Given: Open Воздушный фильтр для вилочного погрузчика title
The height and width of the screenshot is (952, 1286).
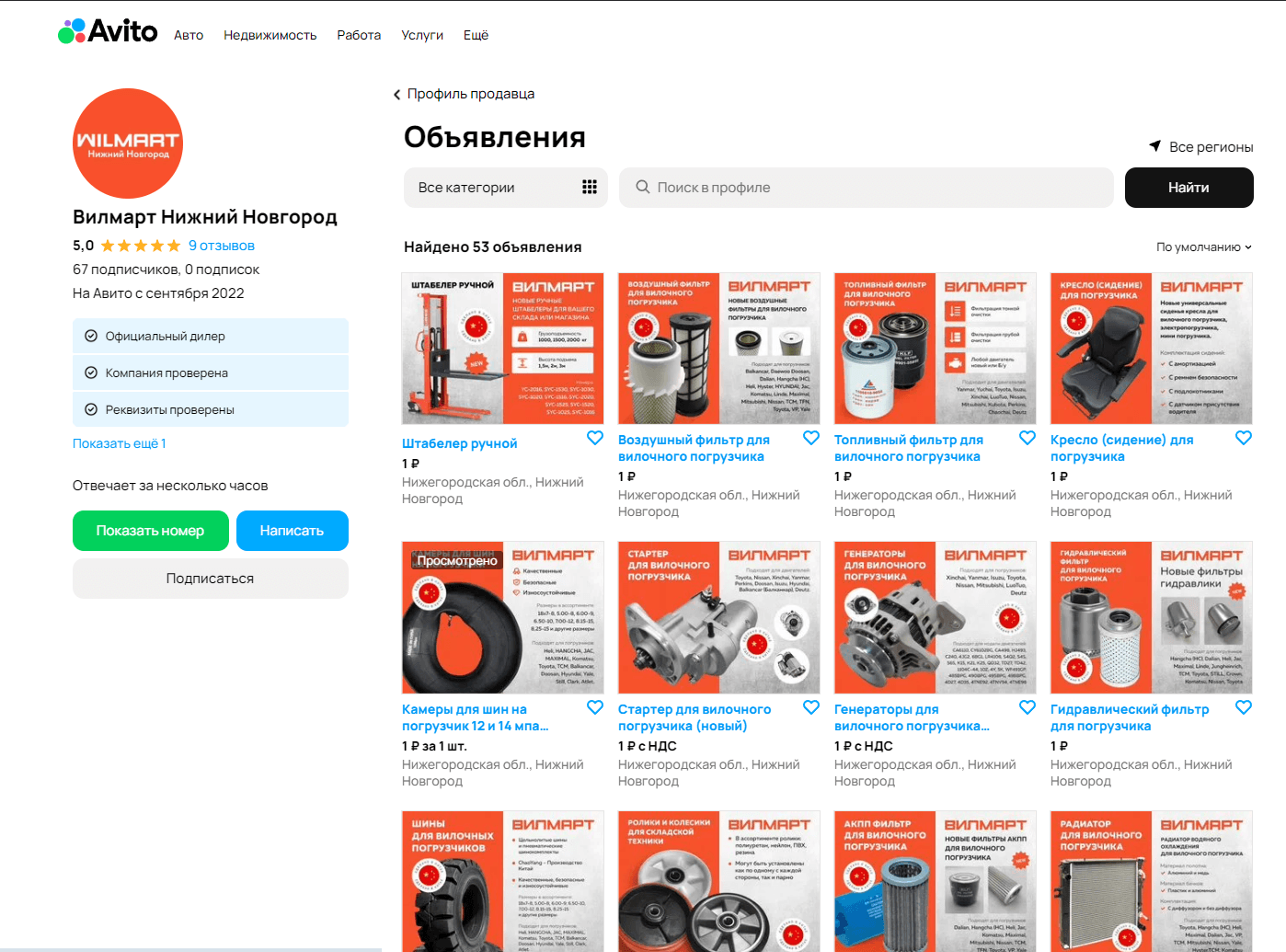Looking at the screenshot, I should (x=695, y=448).
